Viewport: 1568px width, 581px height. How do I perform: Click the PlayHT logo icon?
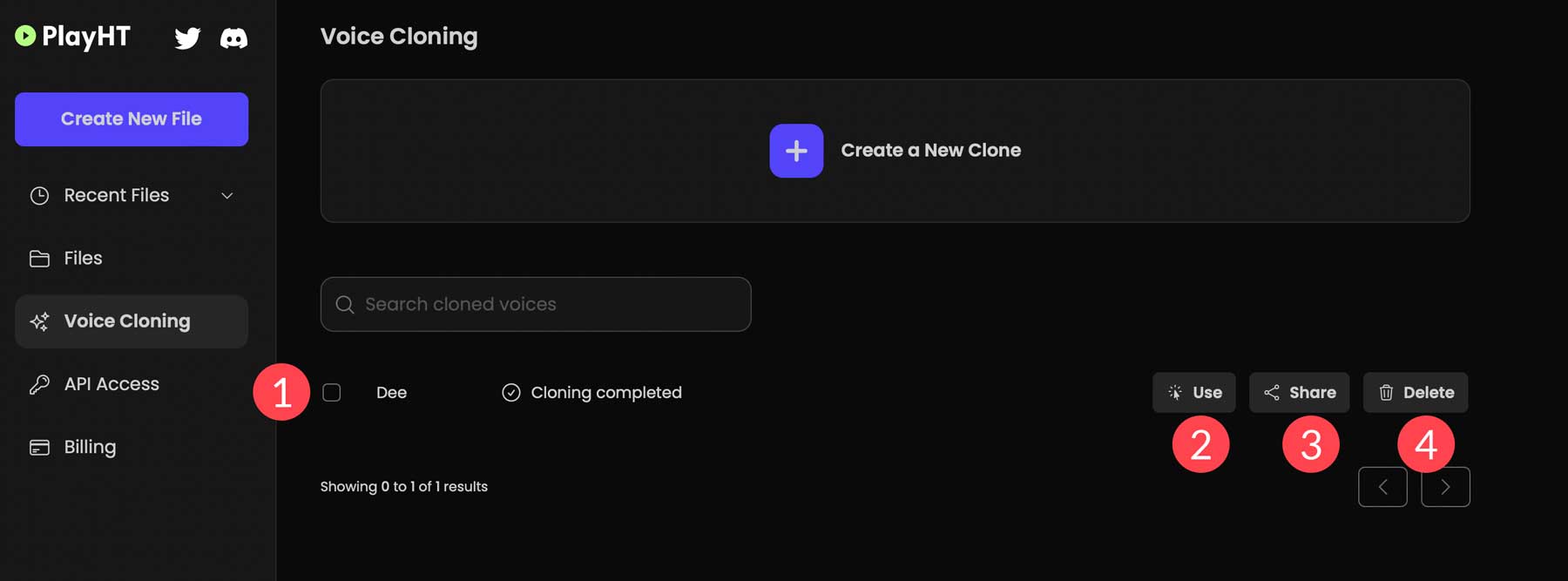[x=26, y=37]
